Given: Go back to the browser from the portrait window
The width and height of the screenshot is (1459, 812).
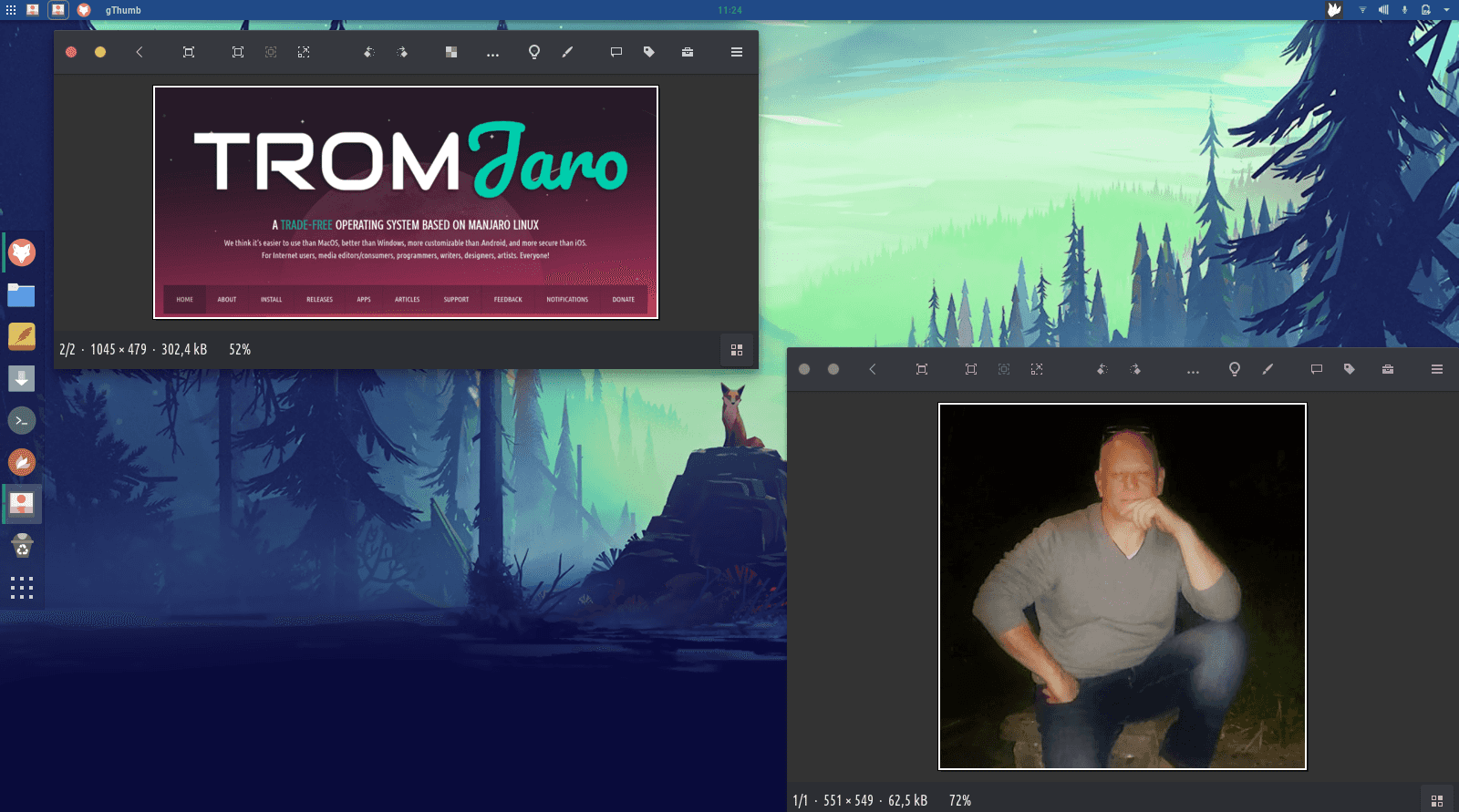Looking at the screenshot, I should (873, 369).
